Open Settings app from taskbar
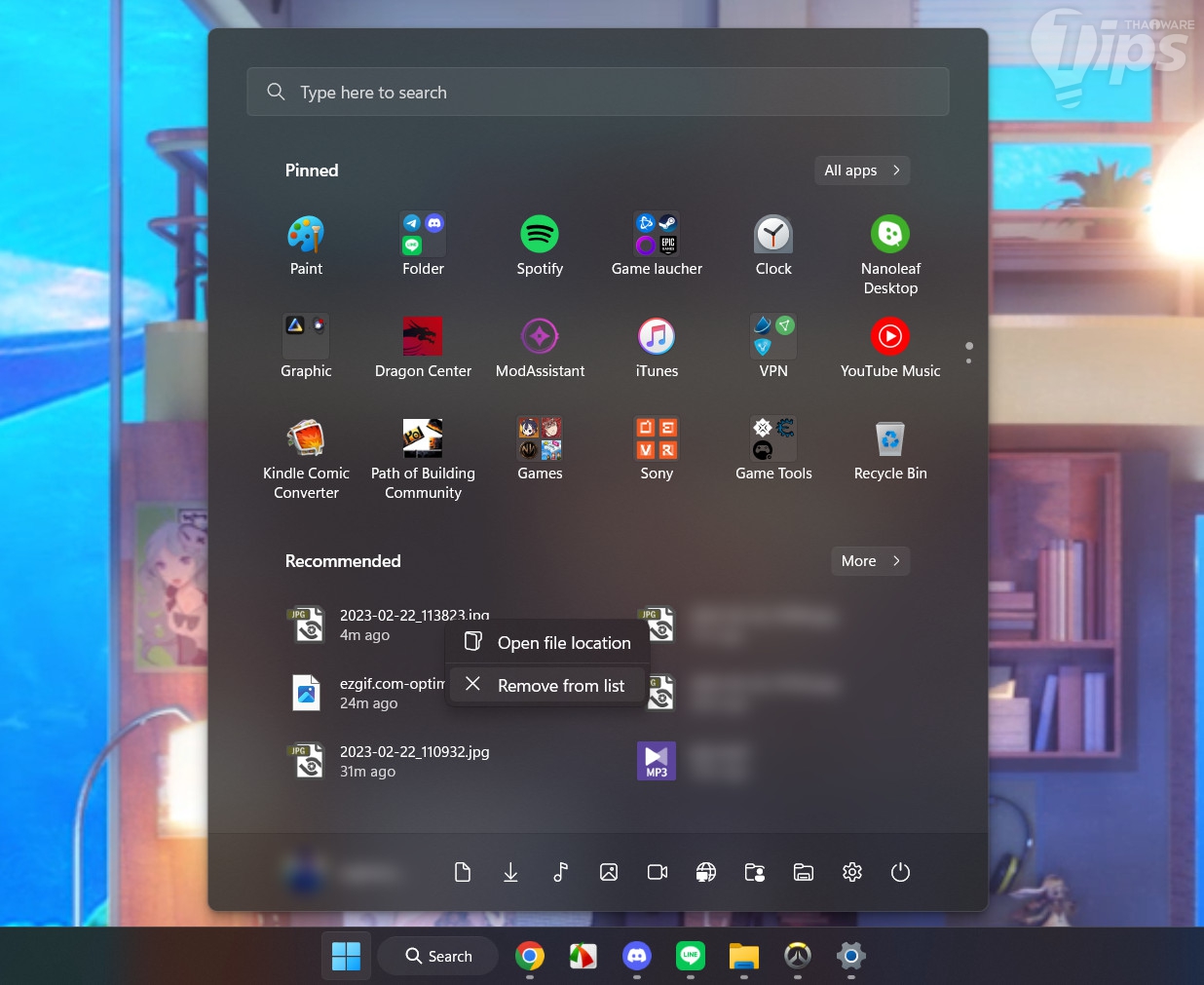This screenshot has height=985, width=1204. [851, 956]
